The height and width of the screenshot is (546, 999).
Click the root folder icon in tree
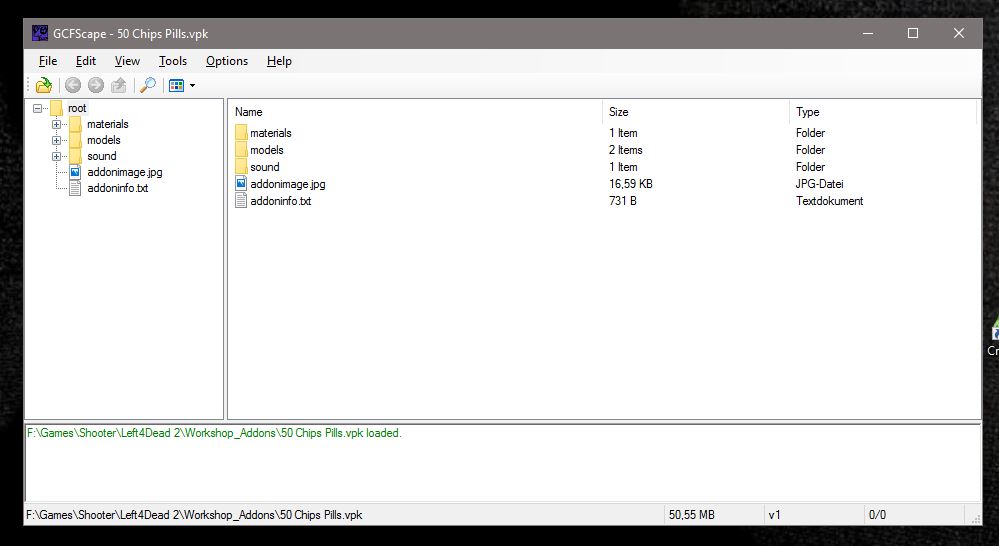click(x=56, y=108)
